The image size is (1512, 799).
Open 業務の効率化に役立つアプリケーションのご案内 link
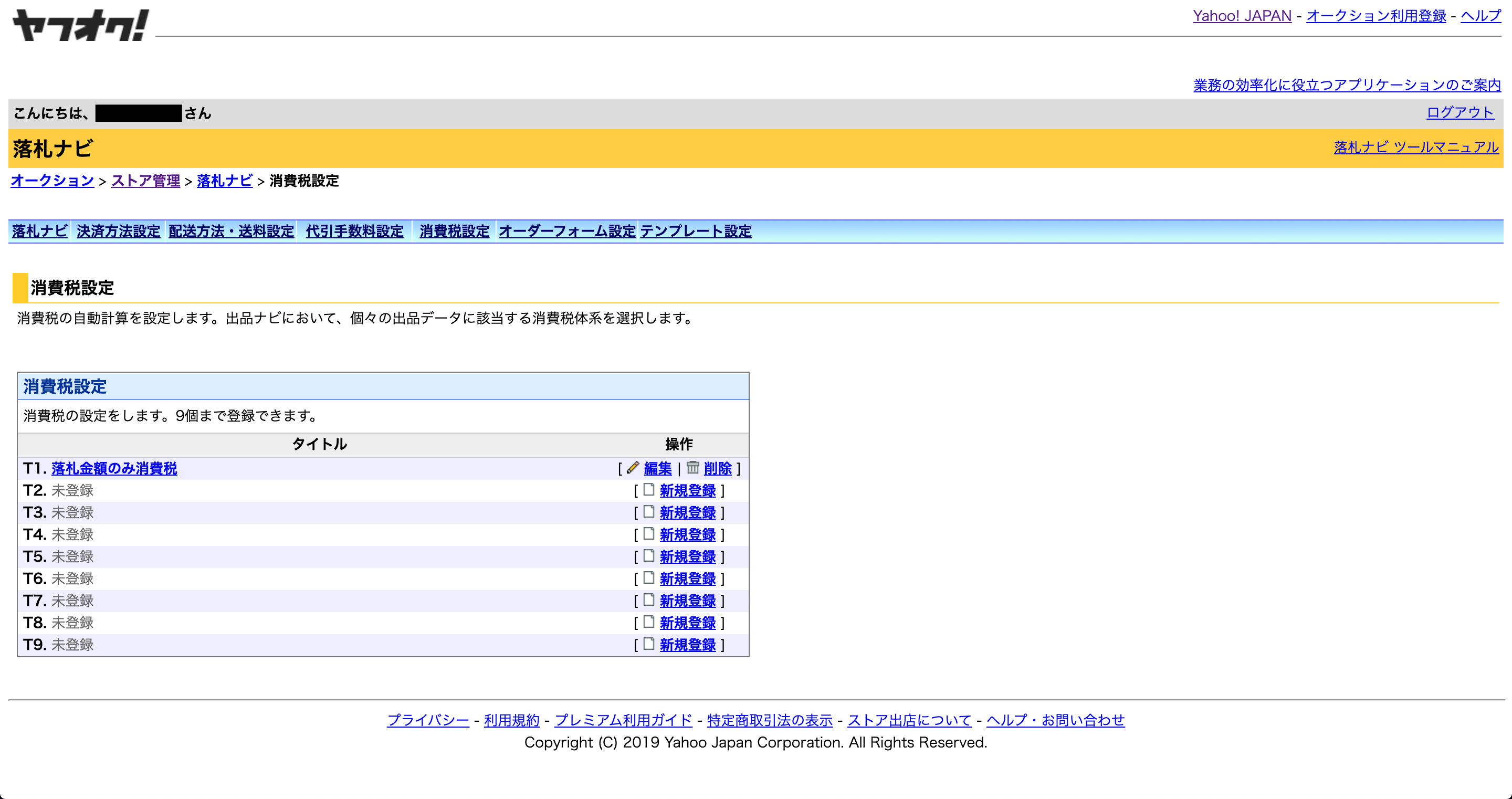(x=1347, y=85)
